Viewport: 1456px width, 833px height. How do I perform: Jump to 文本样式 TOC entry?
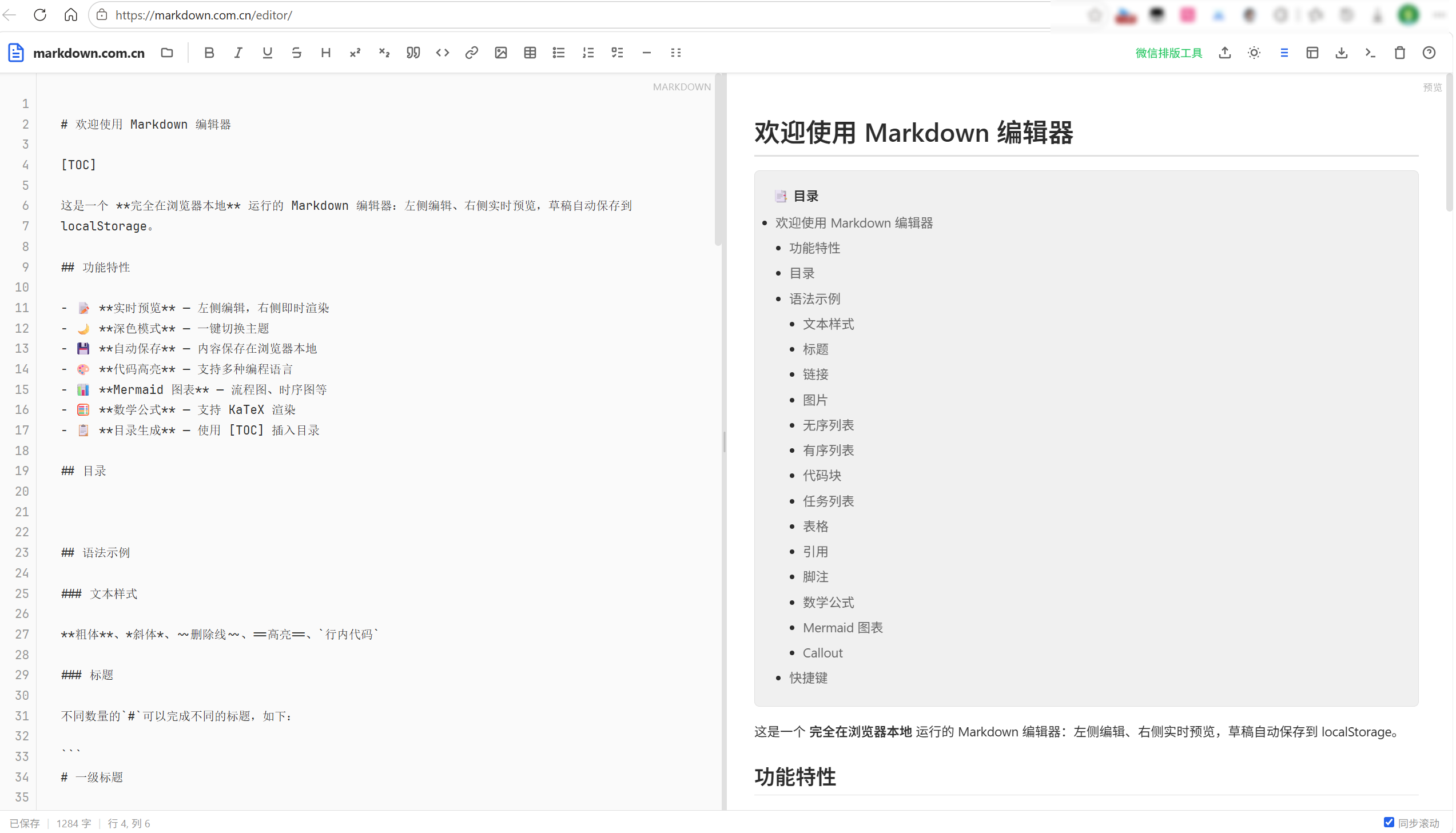click(829, 324)
